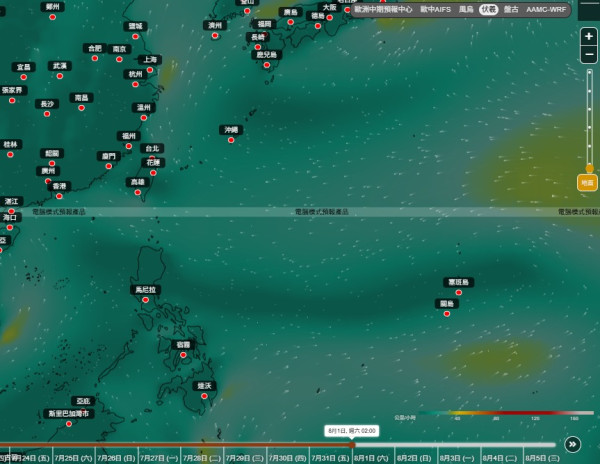Click the orange altitude slider handle
The height and width of the screenshot is (464, 600).
pyautogui.click(x=590, y=168)
